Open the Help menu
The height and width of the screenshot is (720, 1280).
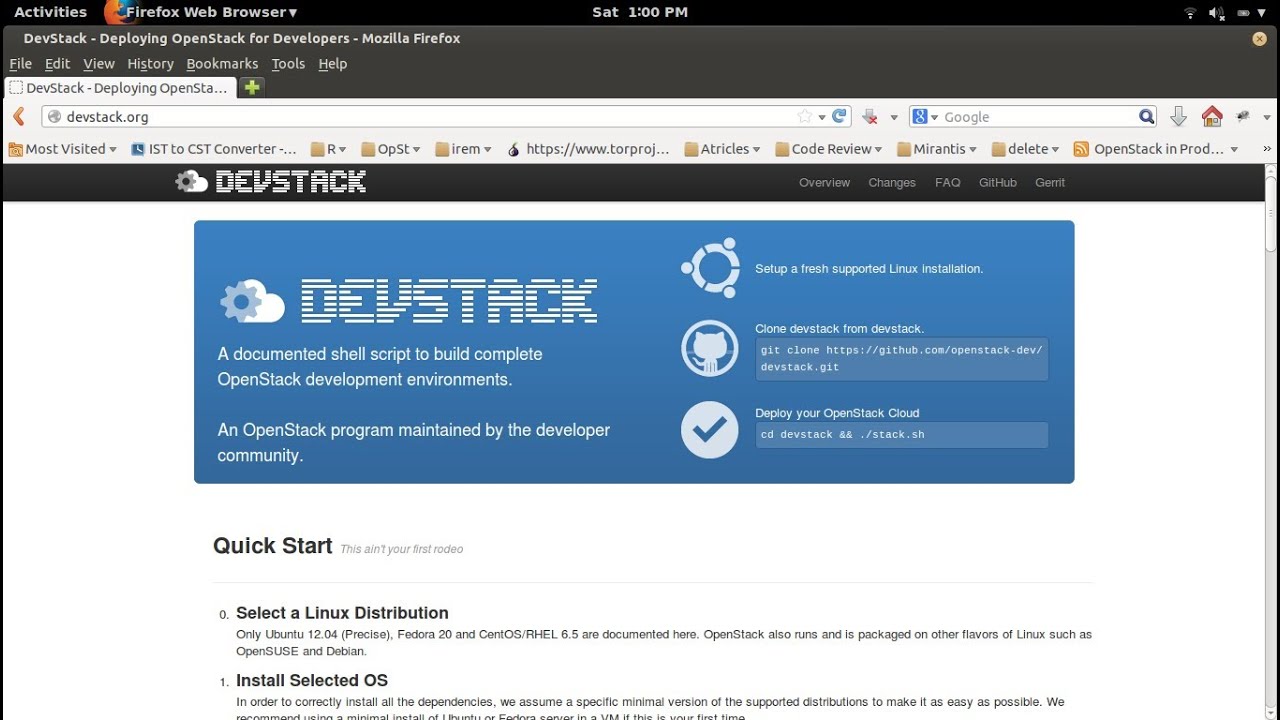point(332,63)
